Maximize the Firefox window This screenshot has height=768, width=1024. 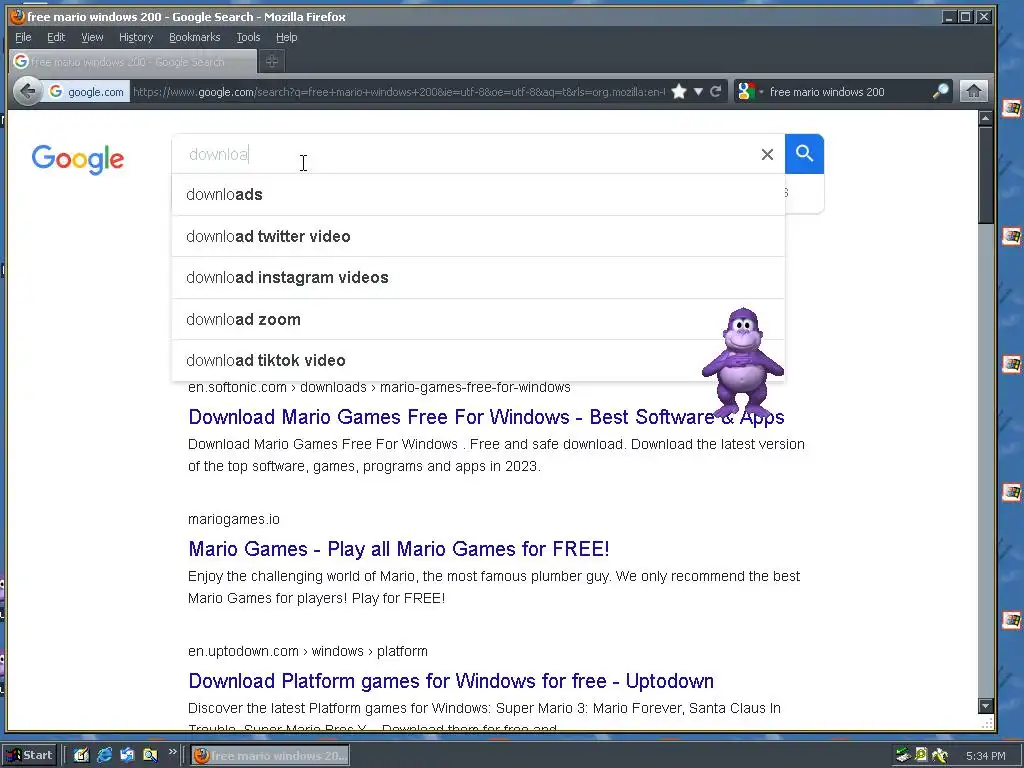click(x=966, y=17)
